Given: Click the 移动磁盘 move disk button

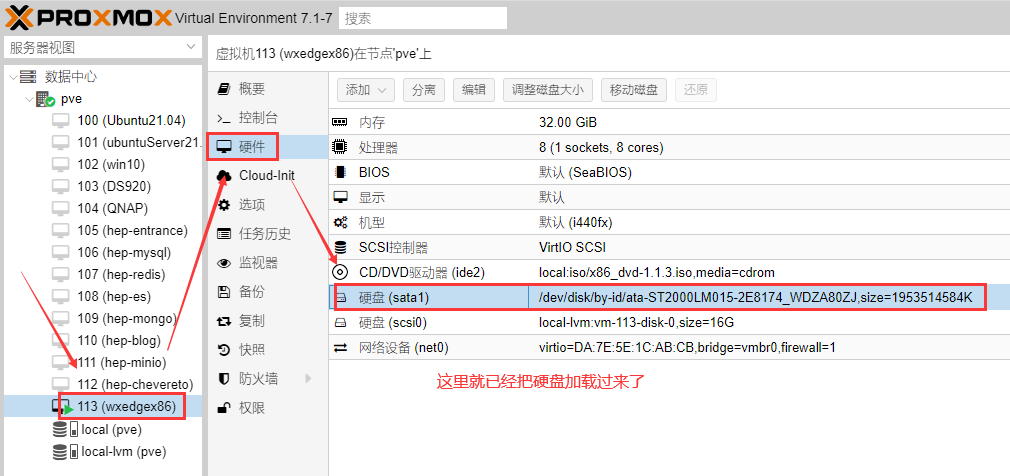Looking at the screenshot, I should 634,90.
